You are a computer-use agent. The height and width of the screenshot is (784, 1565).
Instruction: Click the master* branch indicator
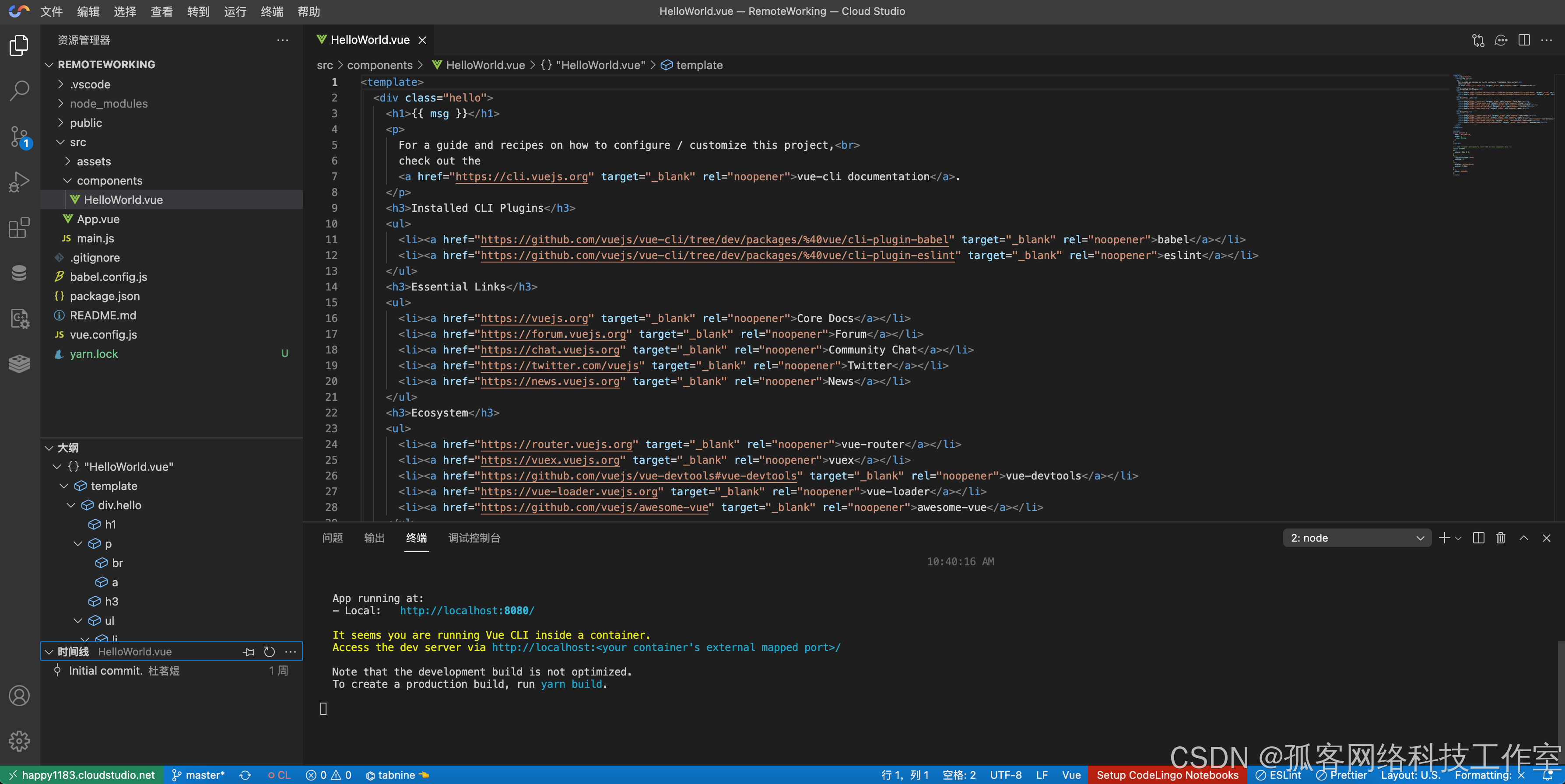pyautogui.click(x=198, y=775)
